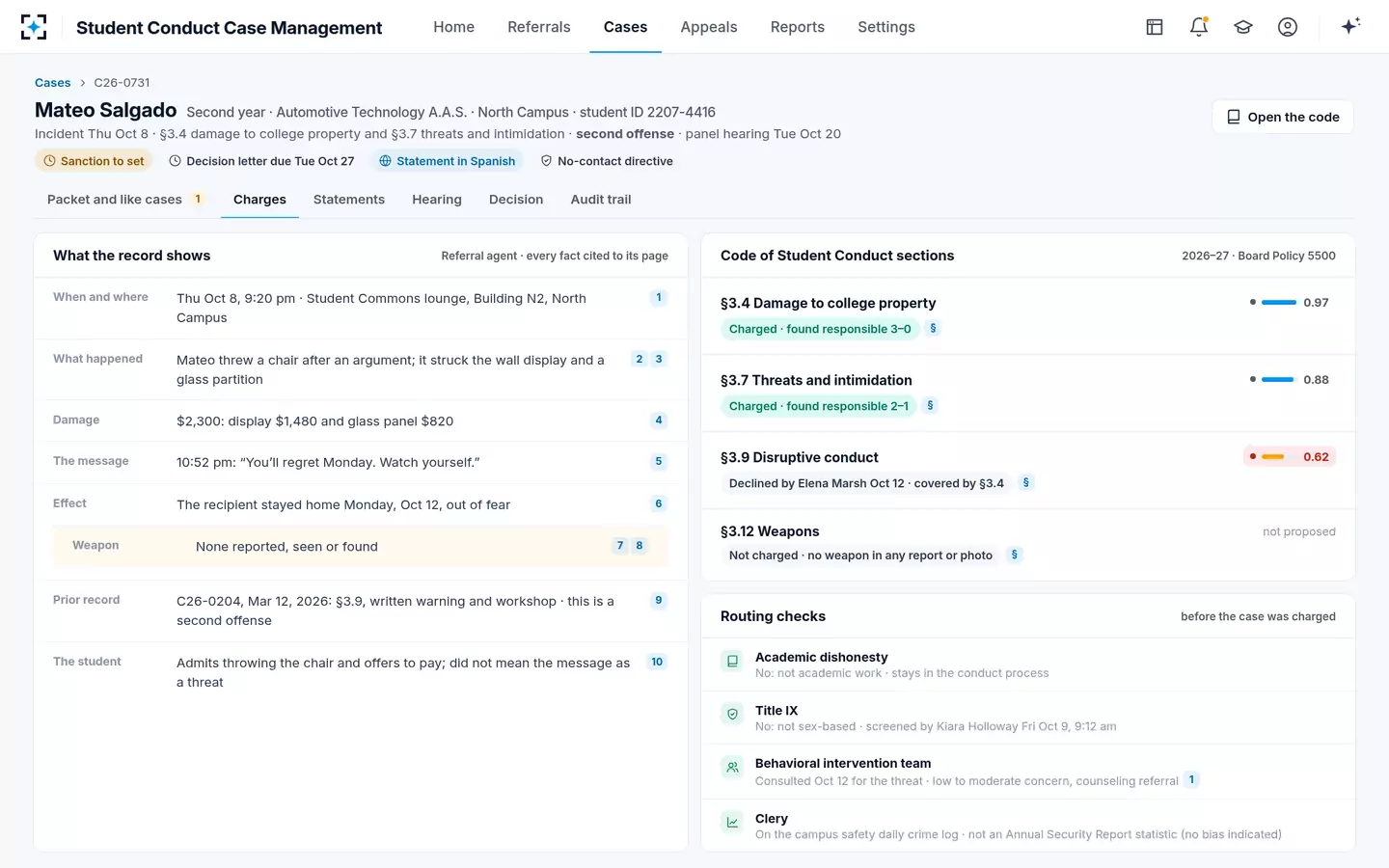Open page citation 6 in the Effect row

(x=659, y=503)
